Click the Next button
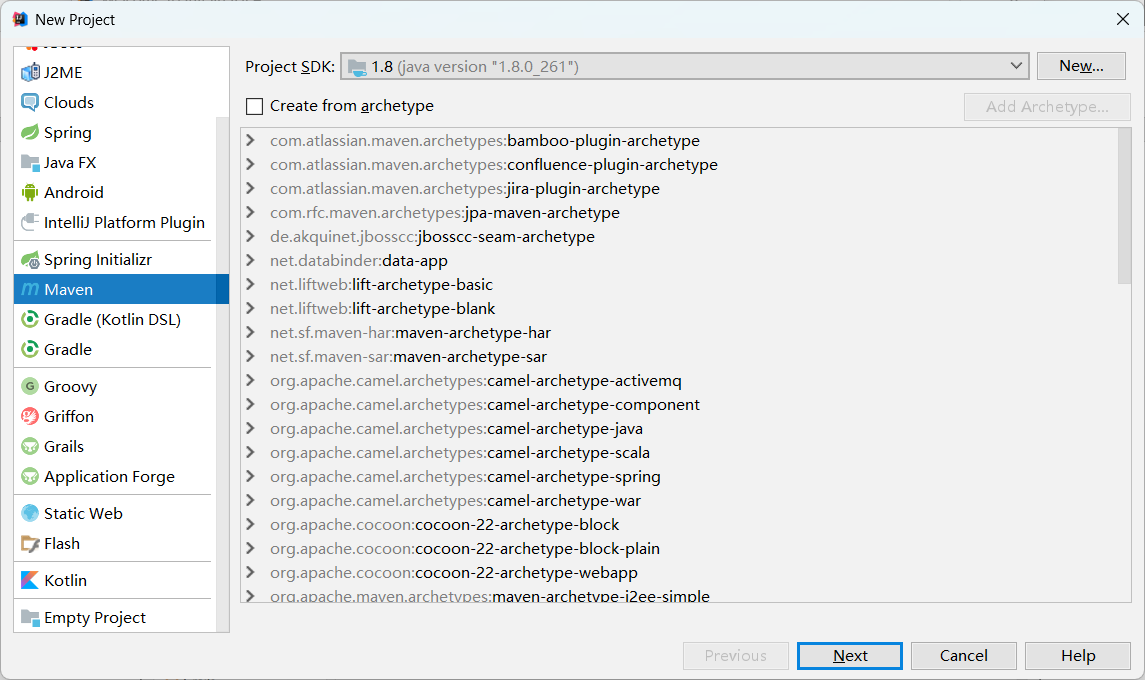 tap(849, 656)
